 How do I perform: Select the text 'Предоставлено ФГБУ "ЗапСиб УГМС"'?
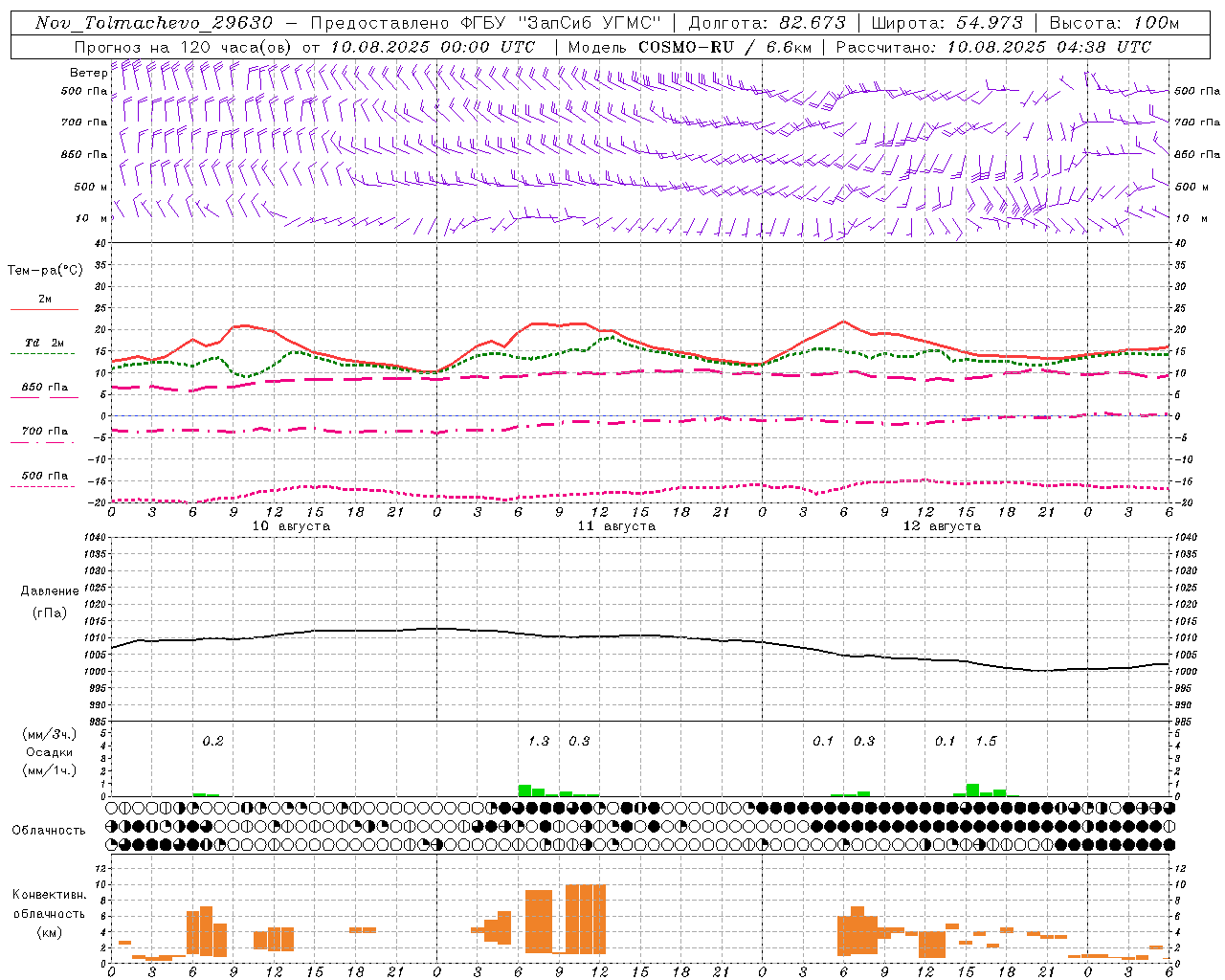click(486, 23)
